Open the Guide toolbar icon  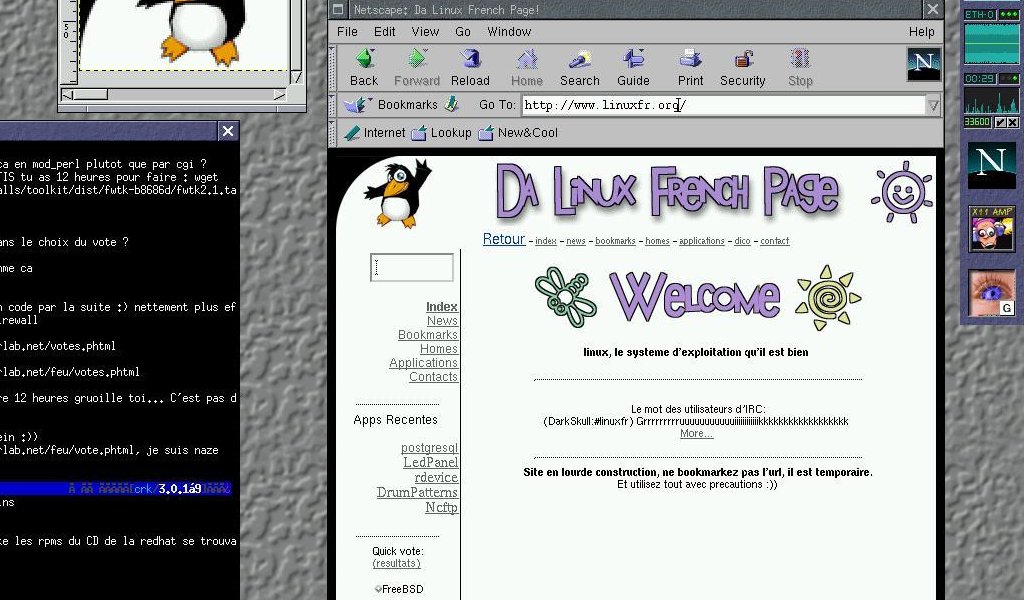click(x=633, y=60)
